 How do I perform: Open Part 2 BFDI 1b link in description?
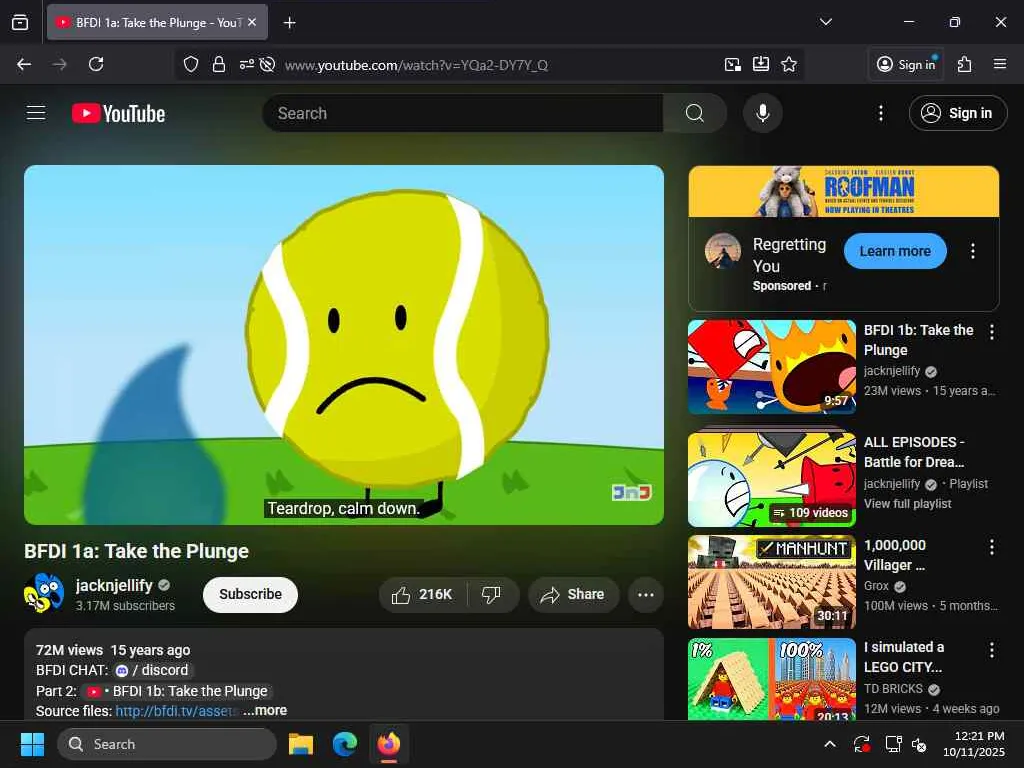178,691
